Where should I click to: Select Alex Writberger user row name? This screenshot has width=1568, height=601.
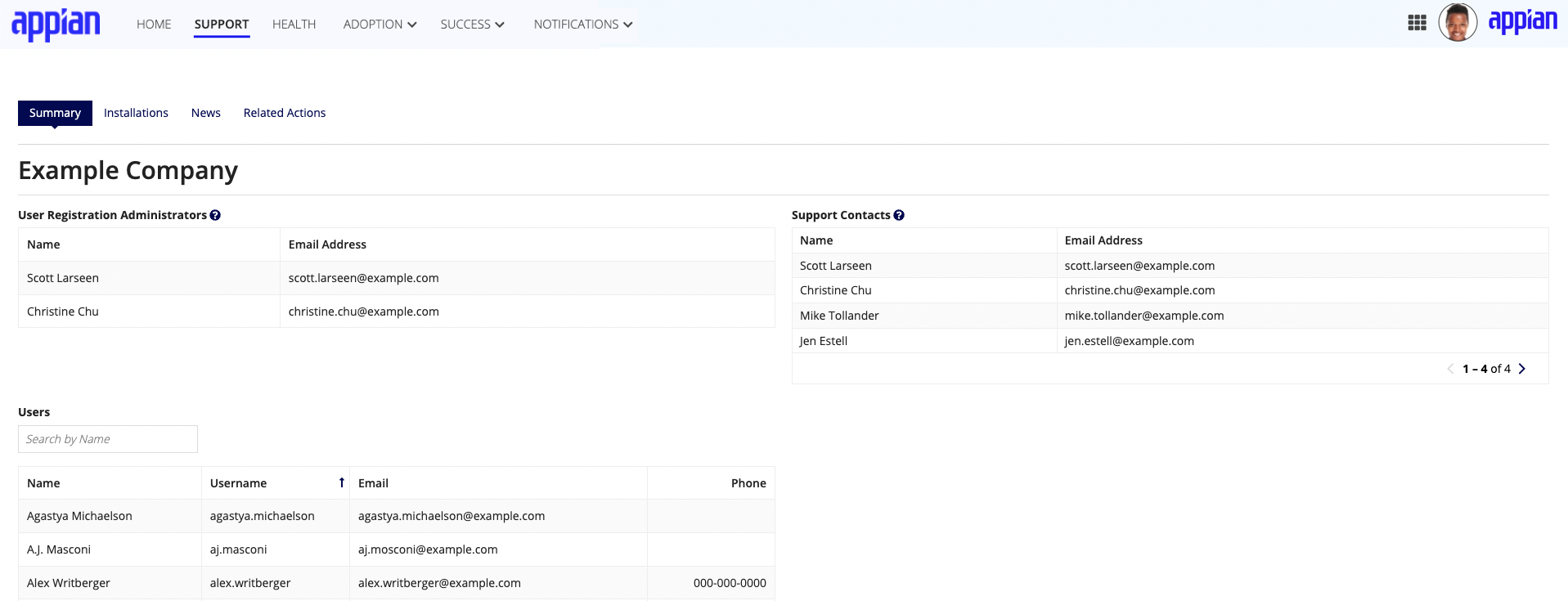[x=69, y=583]
